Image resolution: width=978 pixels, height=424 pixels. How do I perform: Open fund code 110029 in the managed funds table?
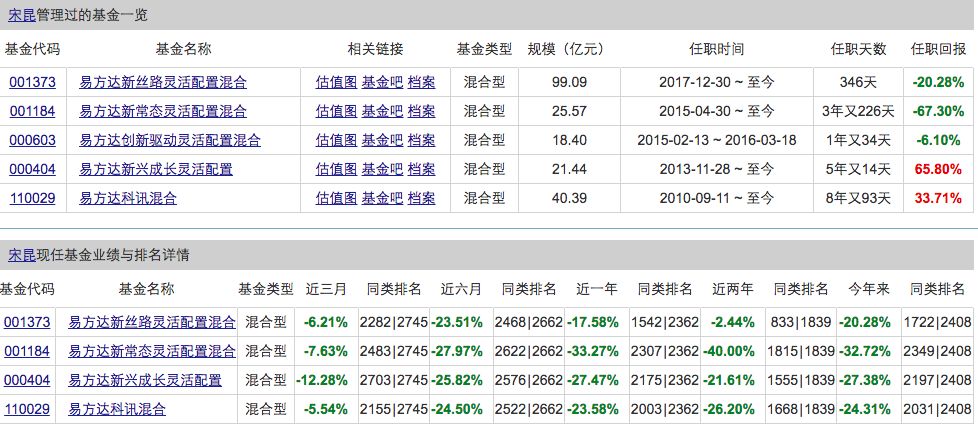coord(32,198)
